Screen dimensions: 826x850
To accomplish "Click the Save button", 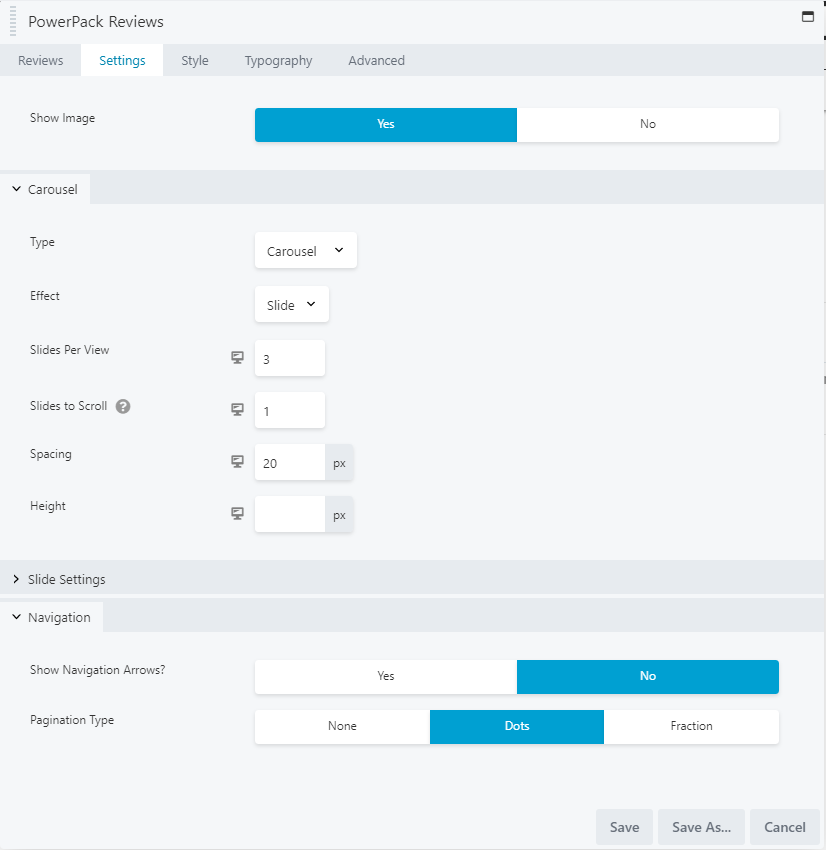I will point(624,827).
